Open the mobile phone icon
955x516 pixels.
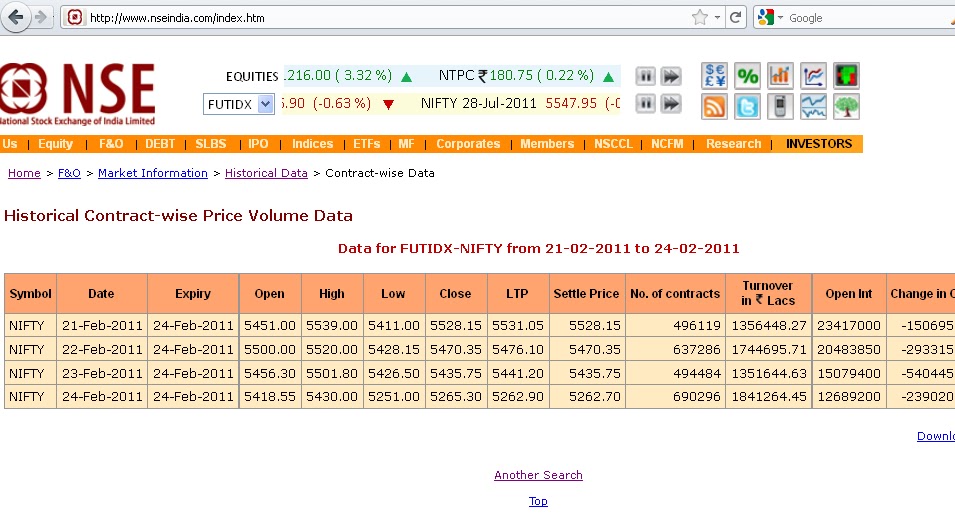coord(780,107)
